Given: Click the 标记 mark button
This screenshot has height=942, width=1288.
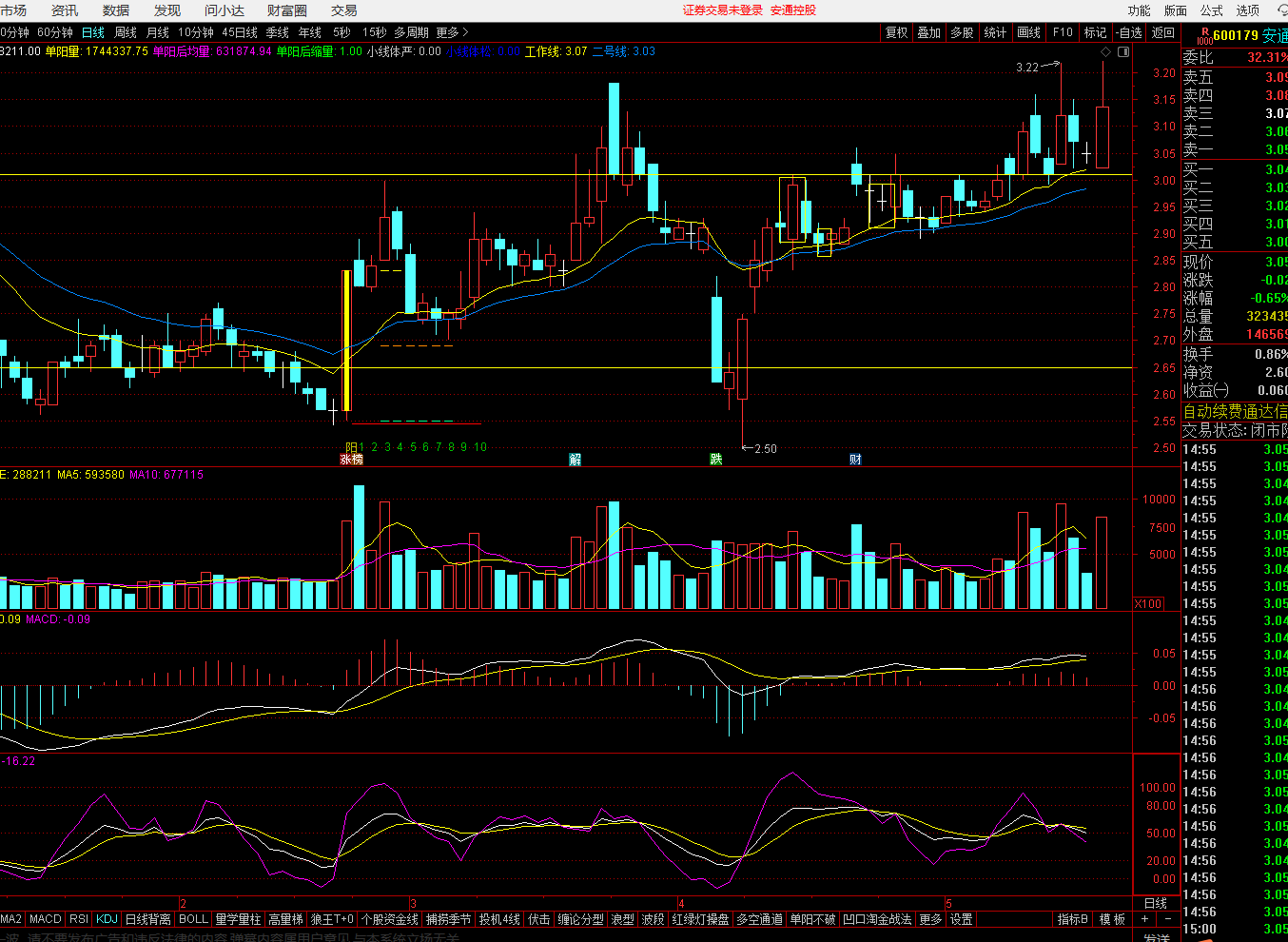Looking at the screenshot, I should click(1096, 32).
